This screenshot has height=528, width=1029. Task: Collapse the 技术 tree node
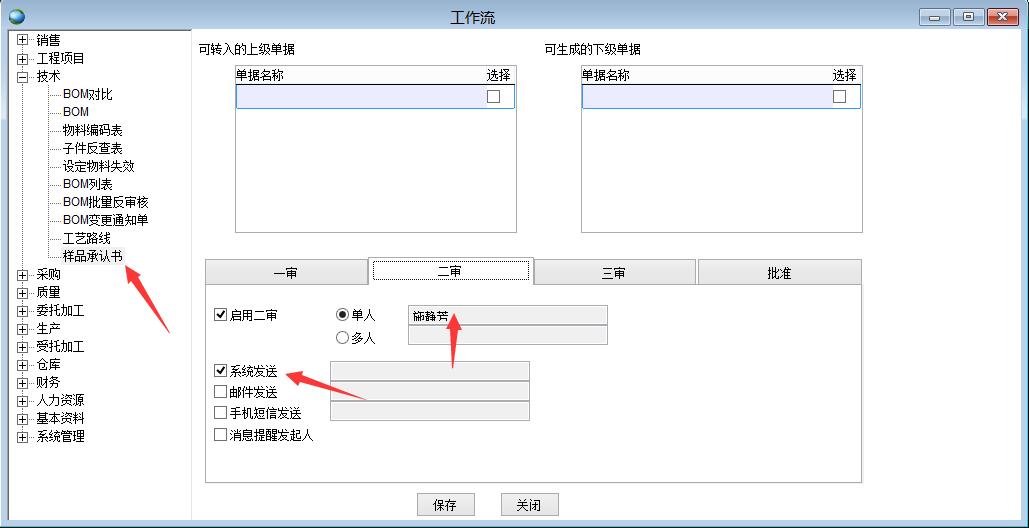pos(23,76)
